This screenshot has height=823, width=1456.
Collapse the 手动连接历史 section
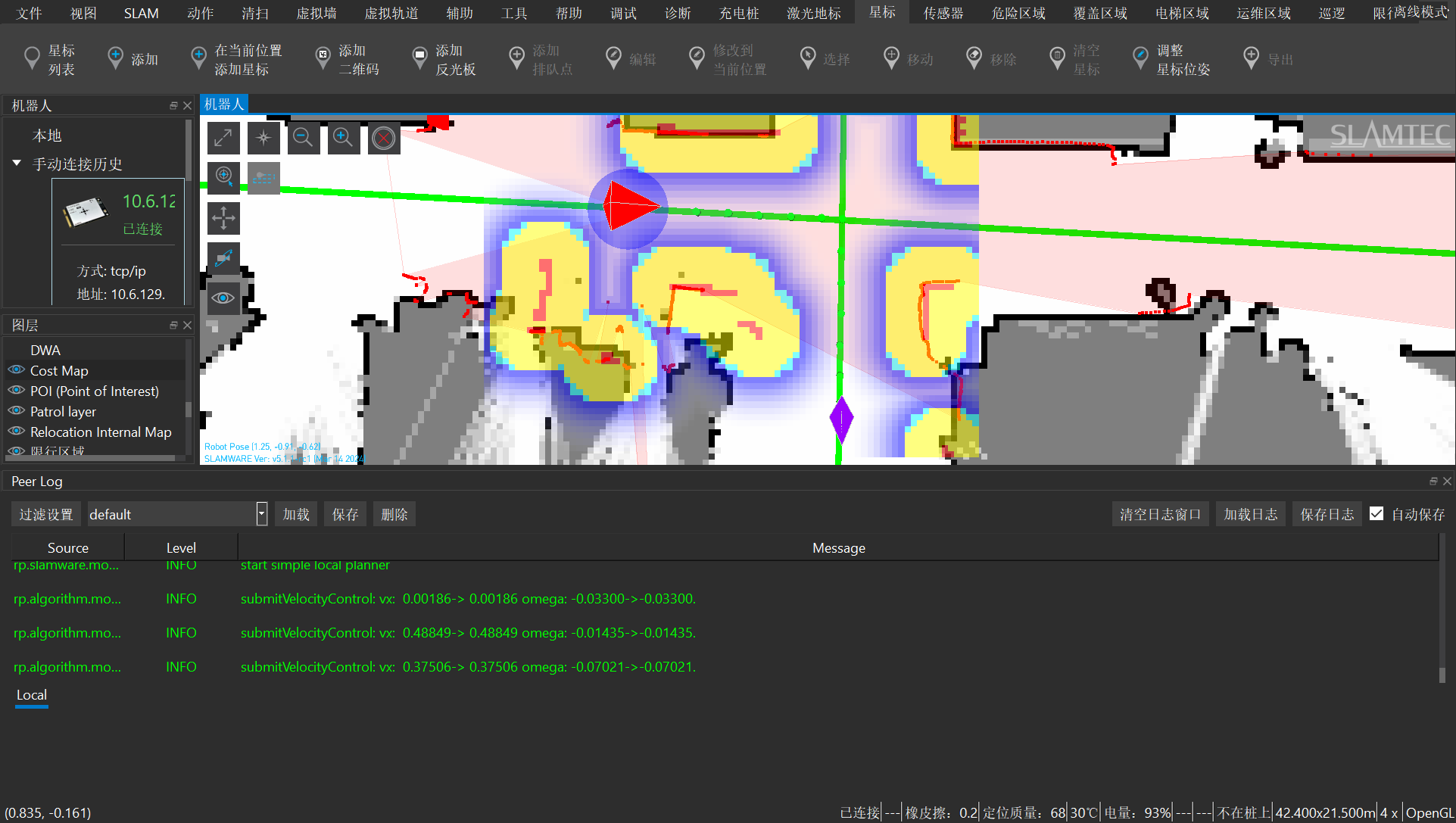tap(17, 164)
